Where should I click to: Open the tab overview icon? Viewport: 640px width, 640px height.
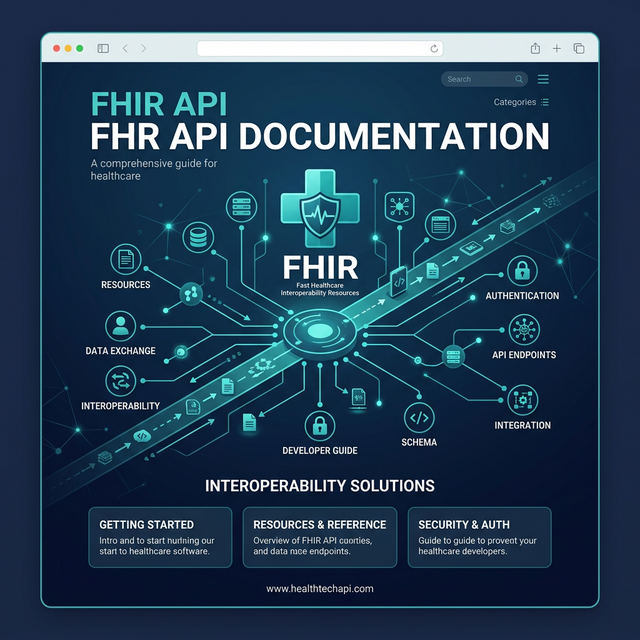point(579,49)
